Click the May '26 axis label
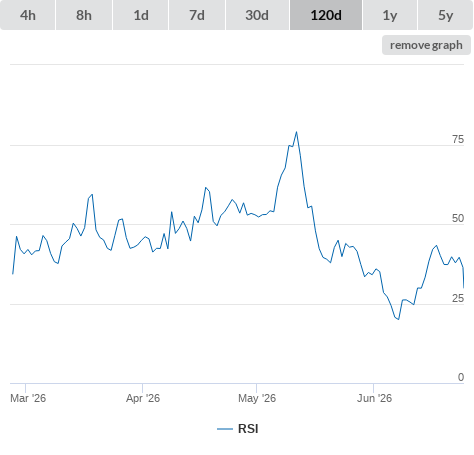The height and width of the screenshot is (455, 474). (257, 398)
